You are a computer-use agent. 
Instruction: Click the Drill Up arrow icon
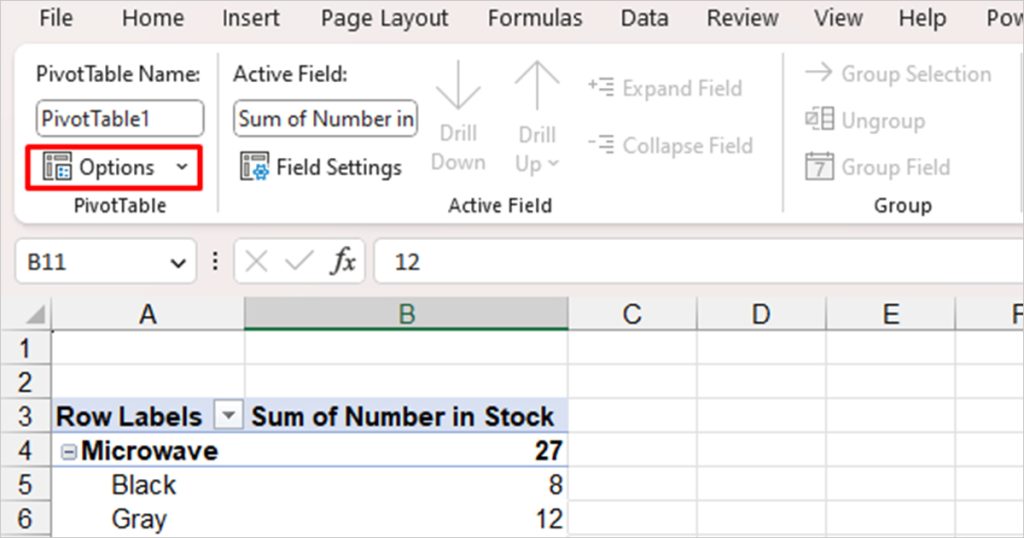click(537, 85)
